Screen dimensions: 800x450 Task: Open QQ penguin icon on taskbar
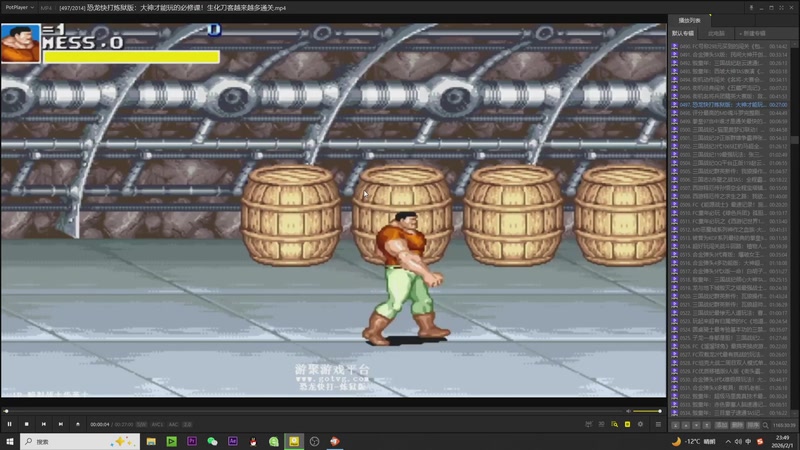click(x=253, y=441)
